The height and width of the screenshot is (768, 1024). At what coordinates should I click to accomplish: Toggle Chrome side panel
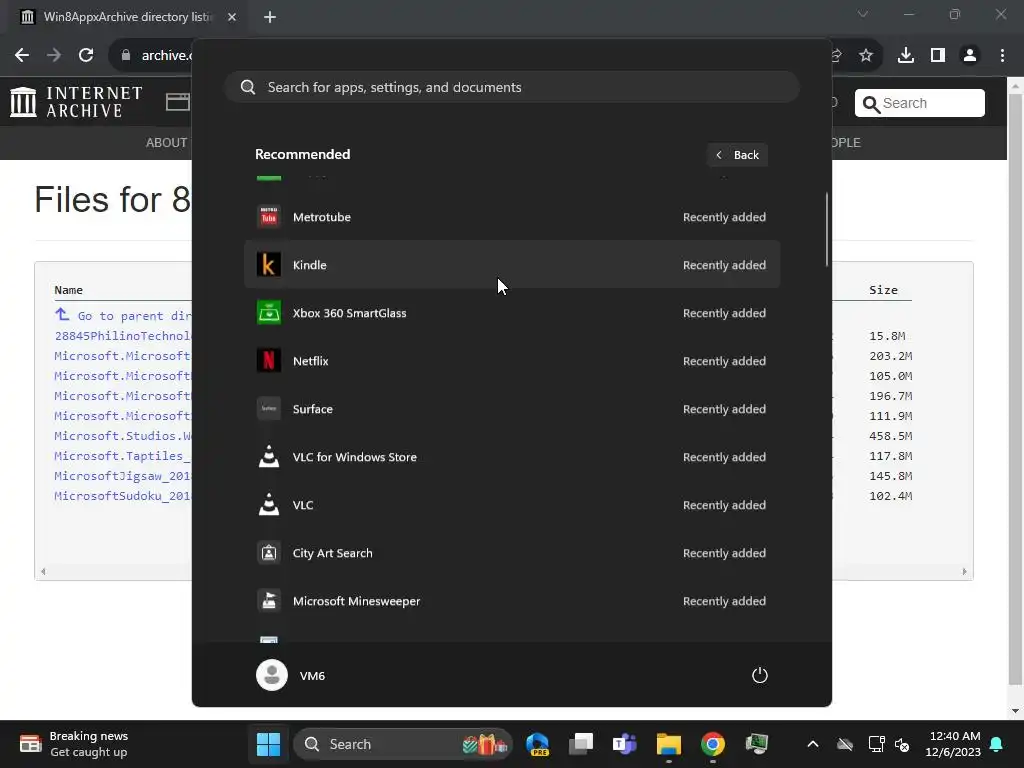tap(938, 56)
